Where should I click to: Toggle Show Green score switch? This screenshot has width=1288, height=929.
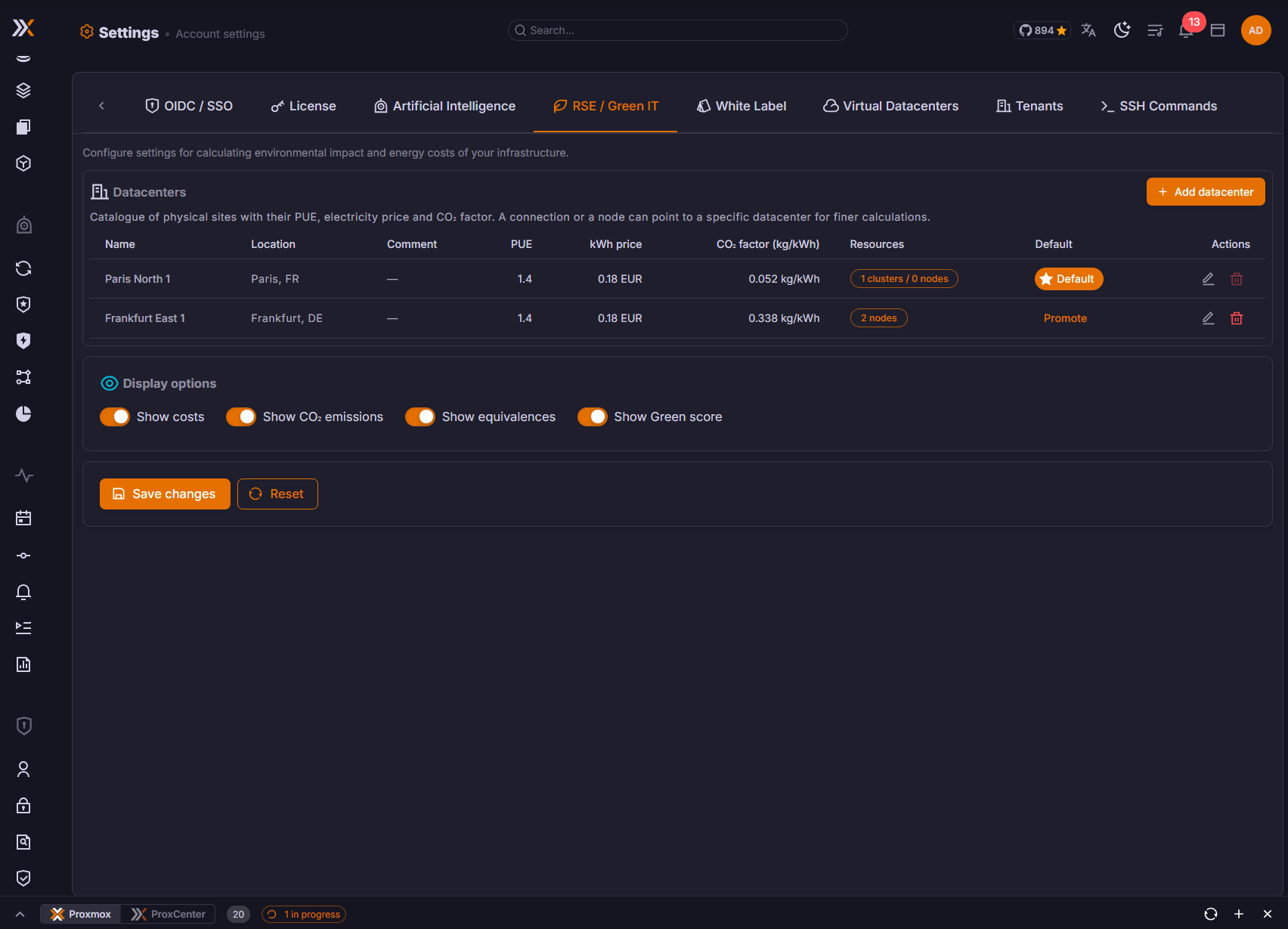[x=593, y=417]
